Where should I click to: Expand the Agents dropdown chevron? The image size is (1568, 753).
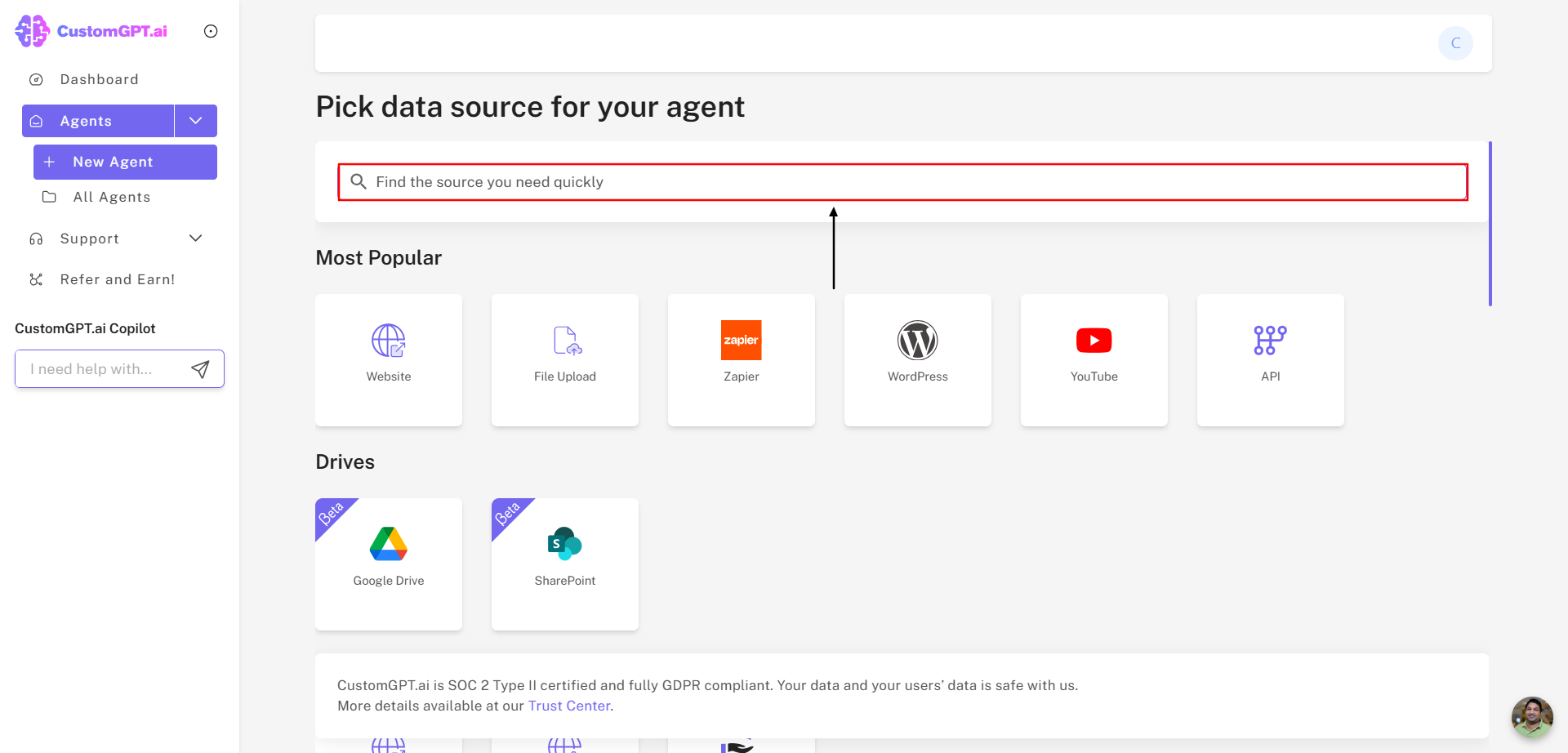coord(196,121)
